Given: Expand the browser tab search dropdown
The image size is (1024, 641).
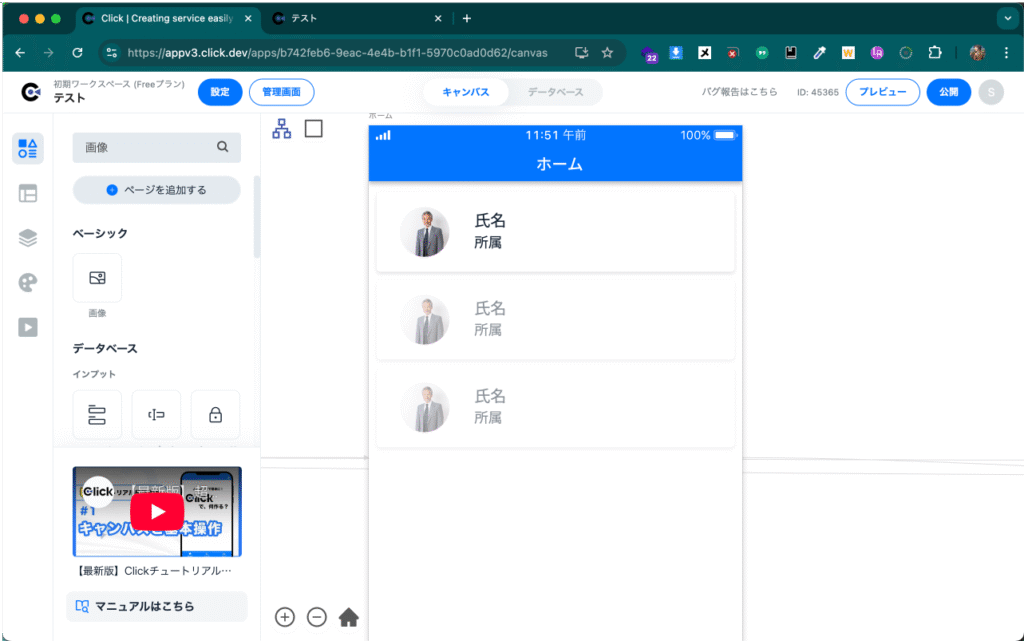Looking at the screenshot, I should [x=1007, y=18].
